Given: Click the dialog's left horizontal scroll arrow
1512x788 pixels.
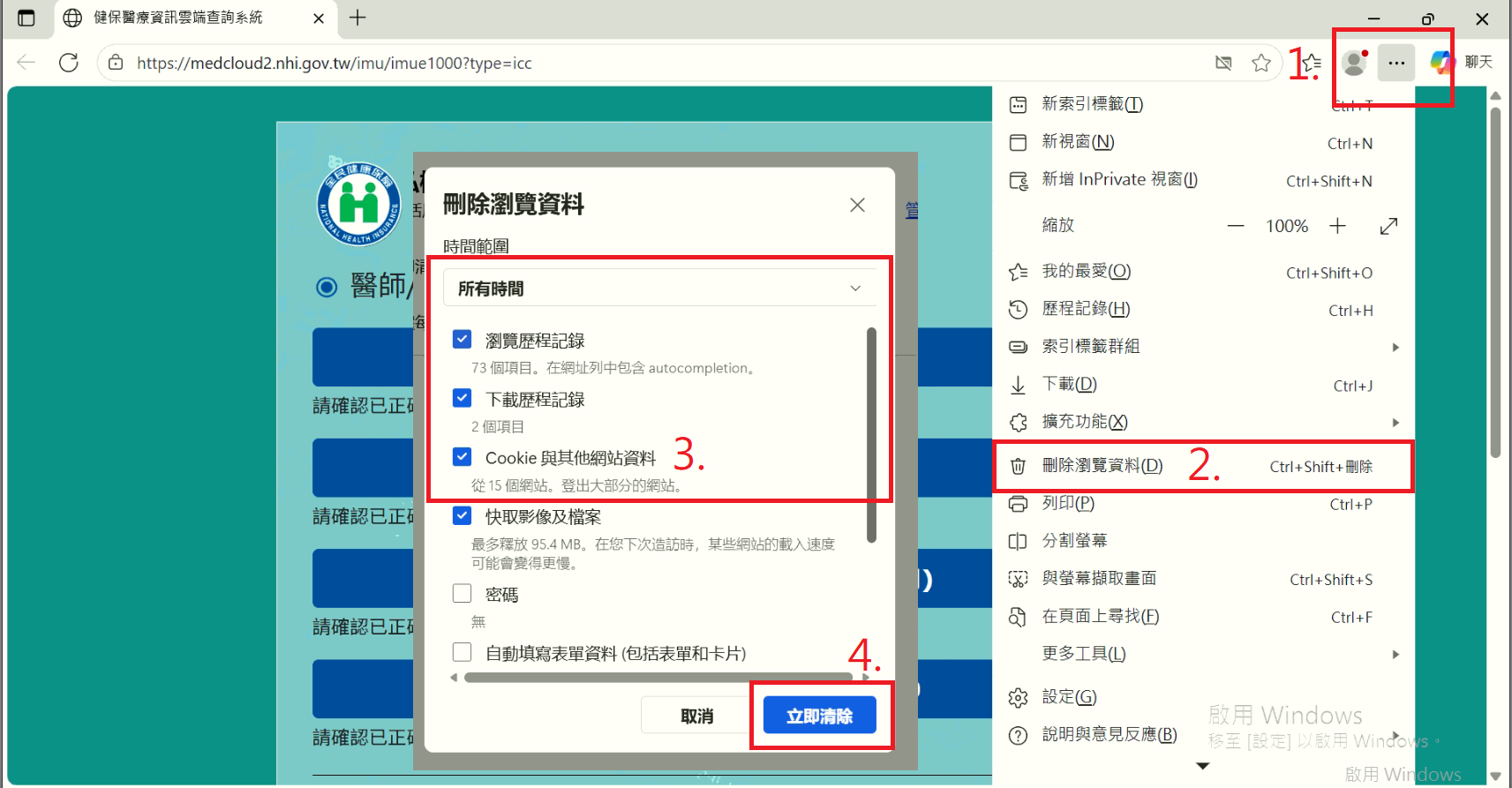Looking at the screenshot, I should 454,678.
